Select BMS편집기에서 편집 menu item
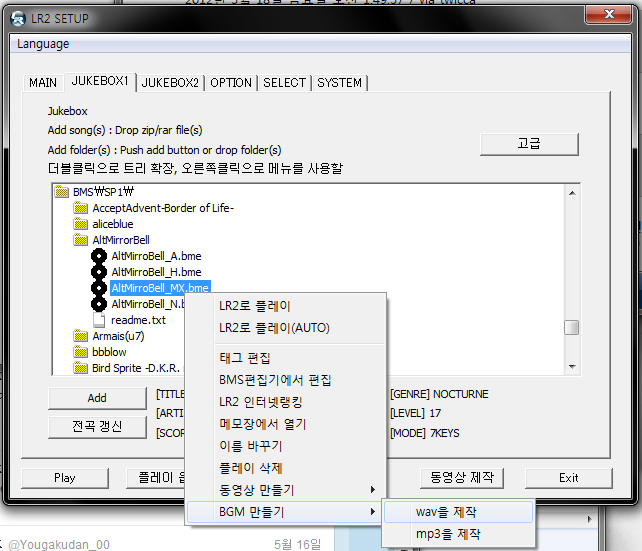 coord(287,380)
